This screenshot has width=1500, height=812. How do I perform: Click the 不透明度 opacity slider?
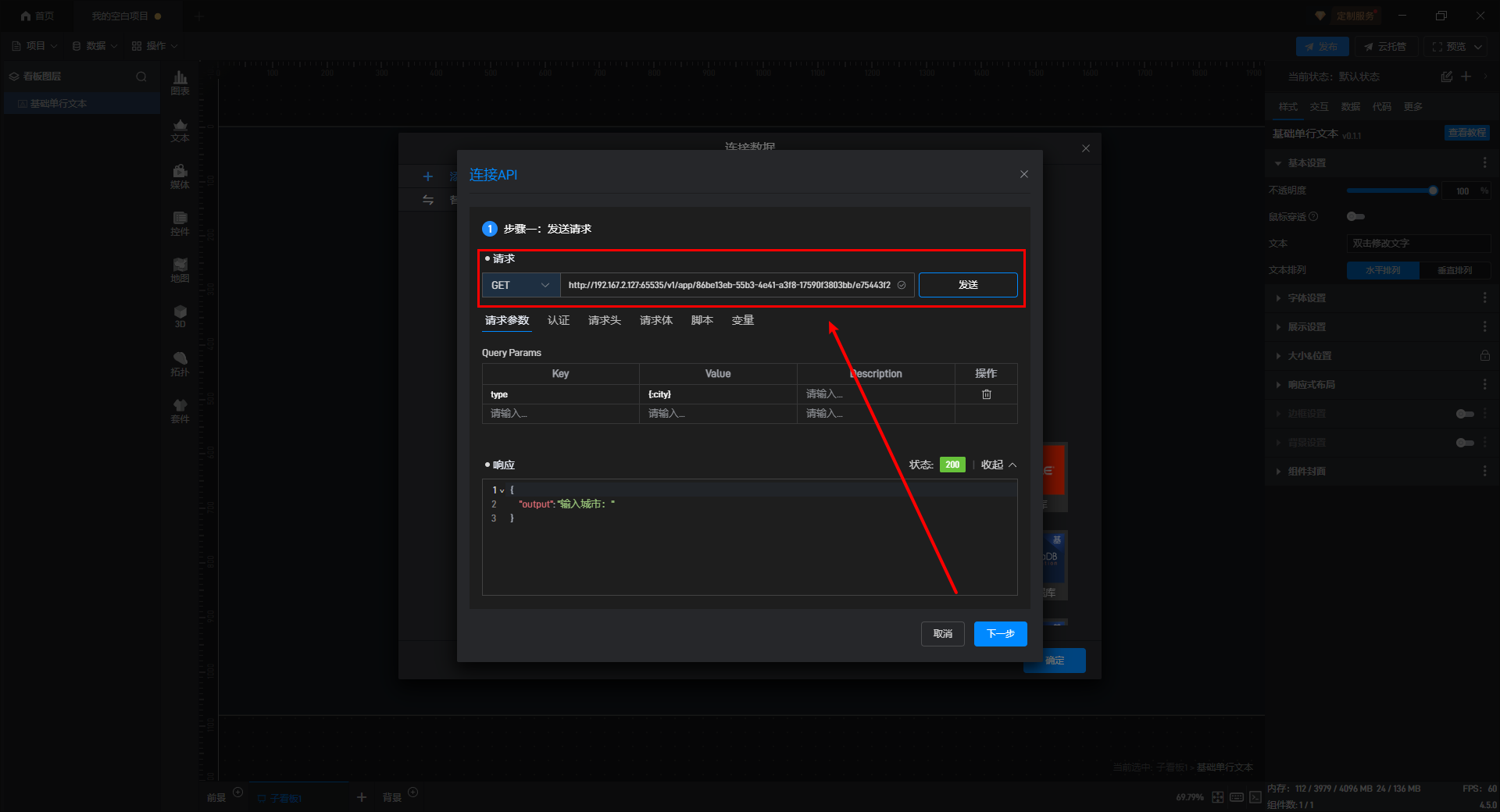coord(1389,191)
